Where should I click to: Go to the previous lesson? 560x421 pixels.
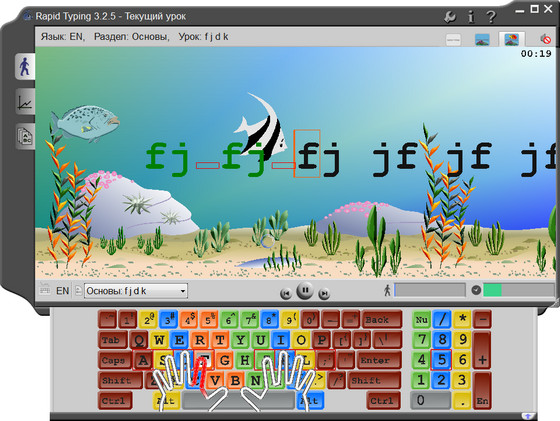tap(286, 294)
